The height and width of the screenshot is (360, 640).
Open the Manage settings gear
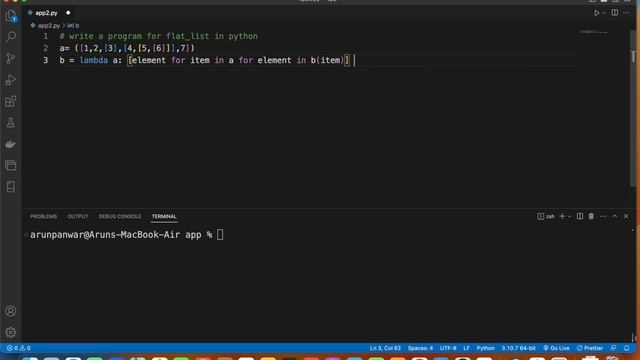pyautogui.click(x=11, y=332)
